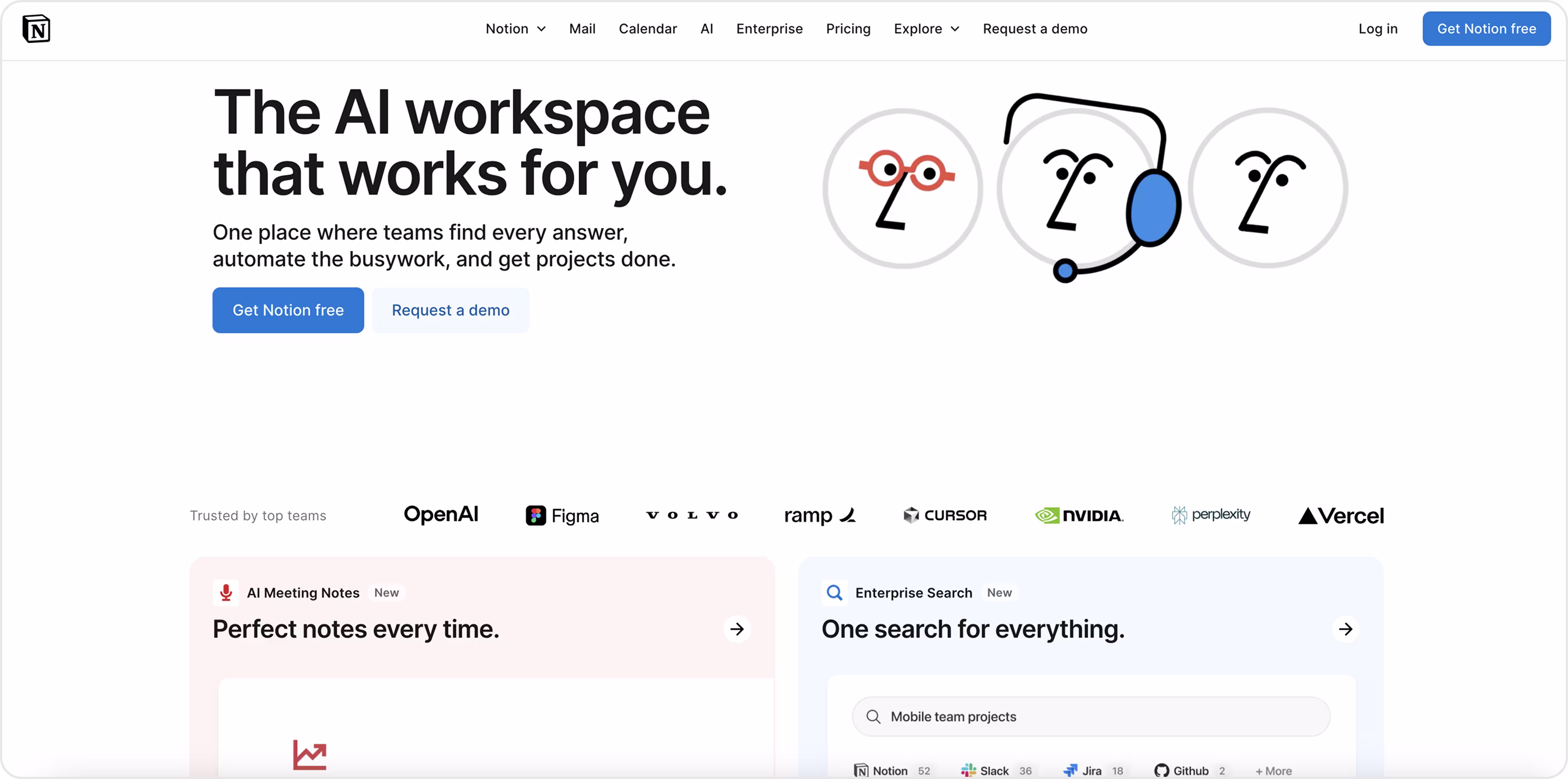
Task: Go to the AI nav item
Action: pyautogui.click(x=707, y=29)
